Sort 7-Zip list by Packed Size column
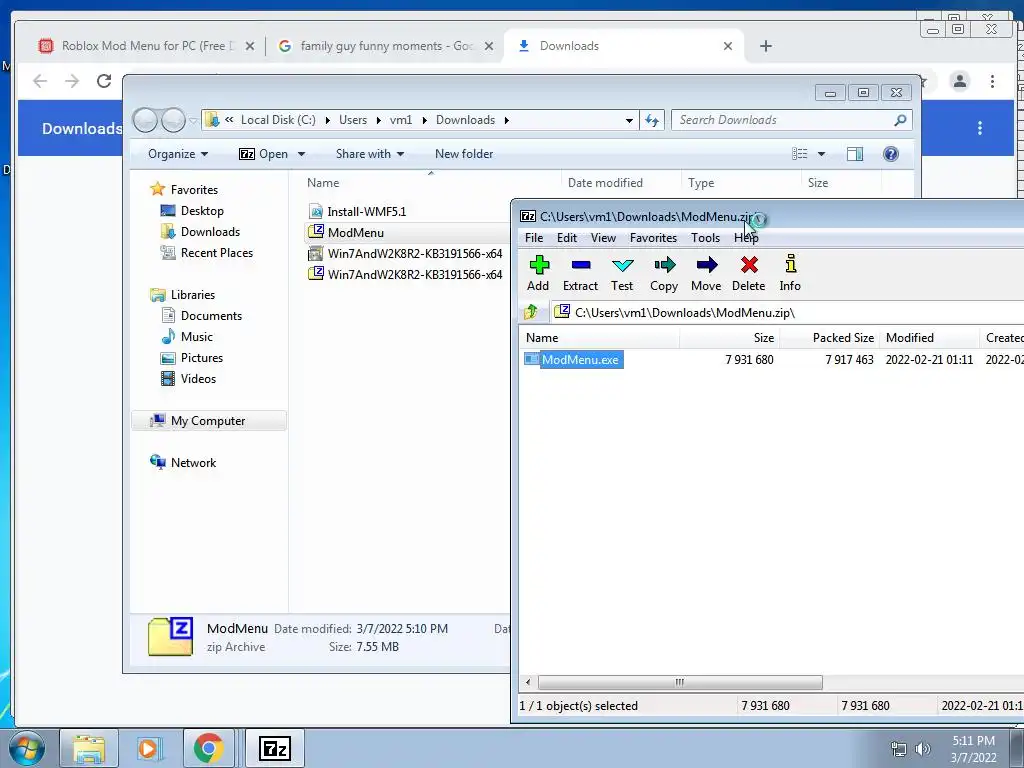The height and width of the screenshot is (768, 1024). [829, 338]
